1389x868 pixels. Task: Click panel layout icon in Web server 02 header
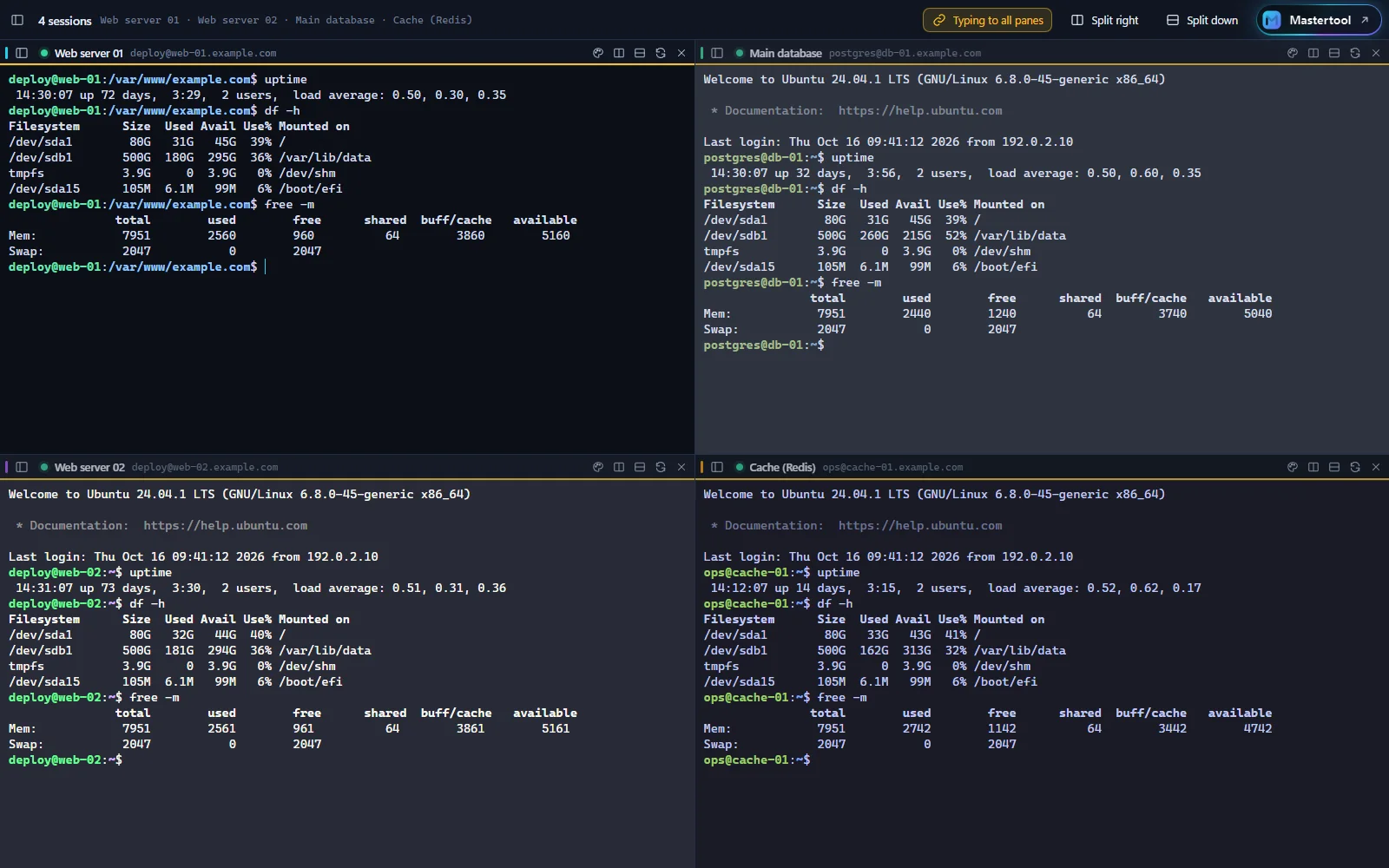pyautogui.click(x=22, y=467)
